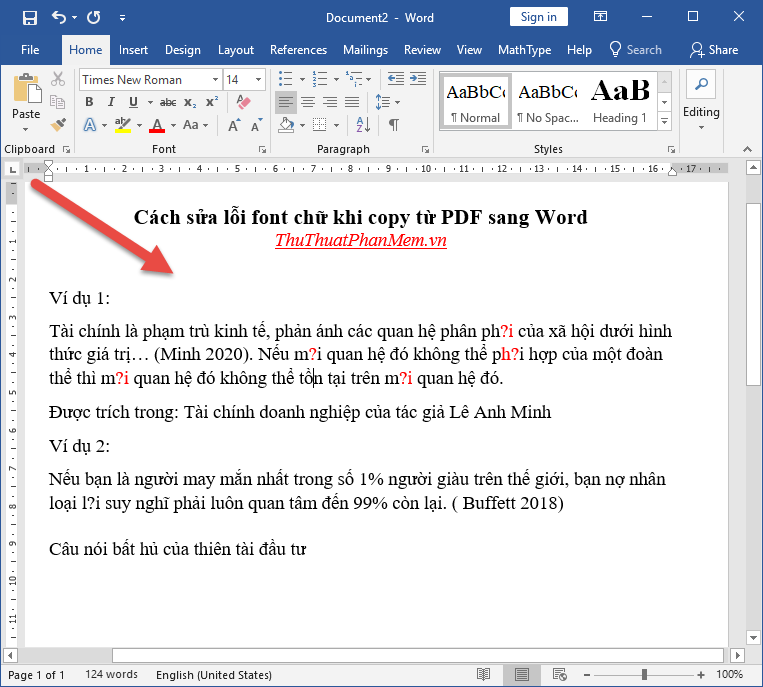This screenshot has height=687, width=763.
Task: Collapse the ribbon with the caret
Action: point(747,149)
